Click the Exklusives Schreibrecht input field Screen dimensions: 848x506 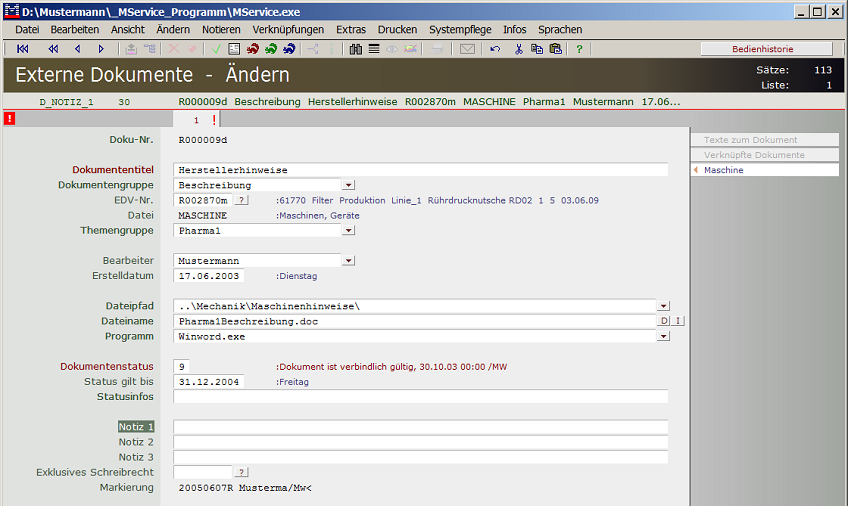pos(203,472)
